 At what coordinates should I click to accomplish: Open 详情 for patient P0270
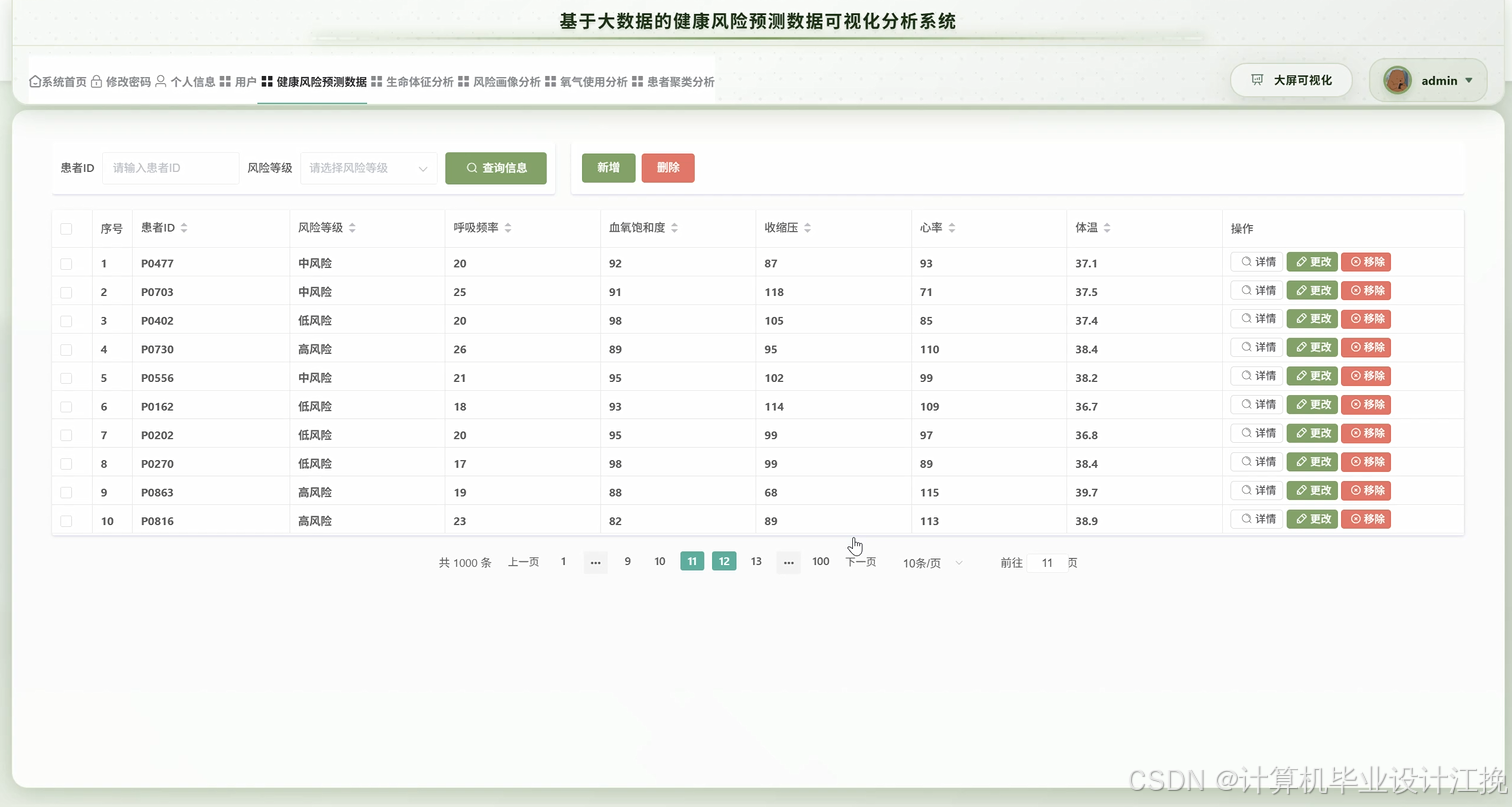click(1256, 462)
